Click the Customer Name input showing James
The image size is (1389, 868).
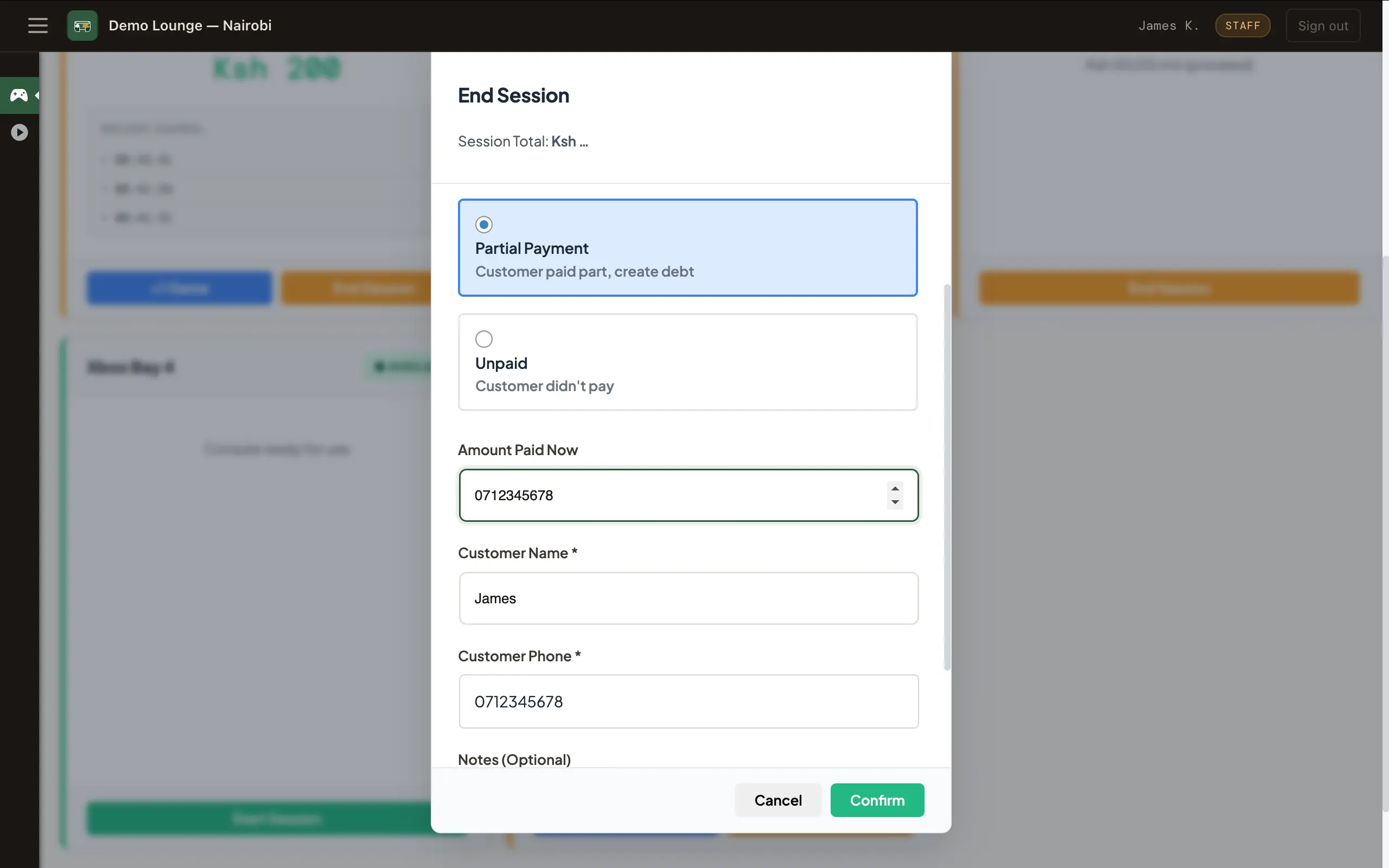tap(687, 598)
